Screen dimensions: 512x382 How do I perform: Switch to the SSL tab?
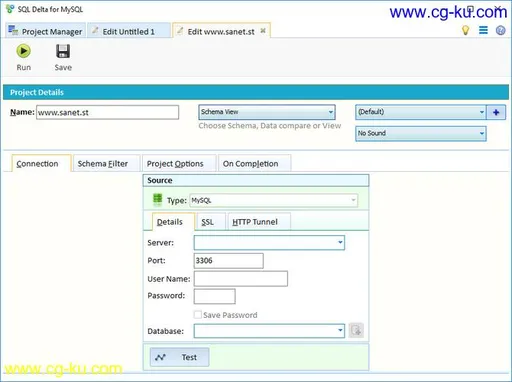pos(211,222)
